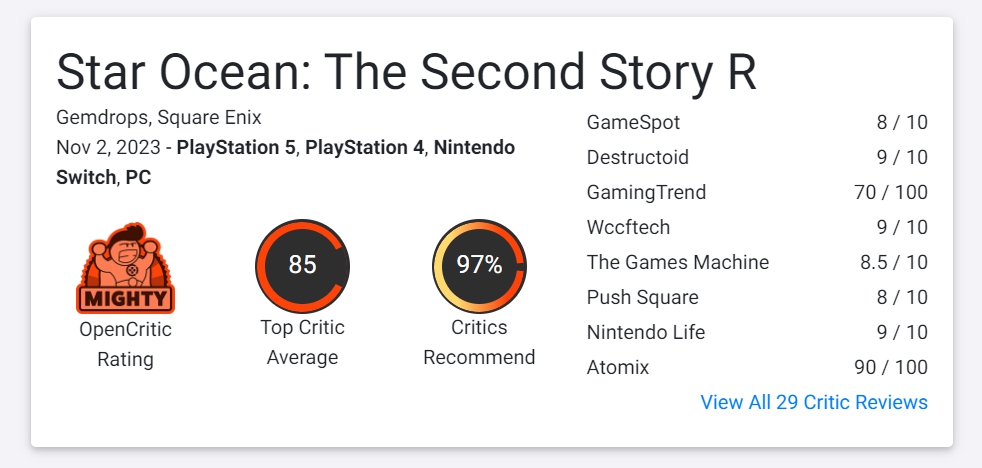982x468 pixels.
Task: Click the GamingTrend 70 / 100 score
Action: pyautogui.click(x=891, y=192)
